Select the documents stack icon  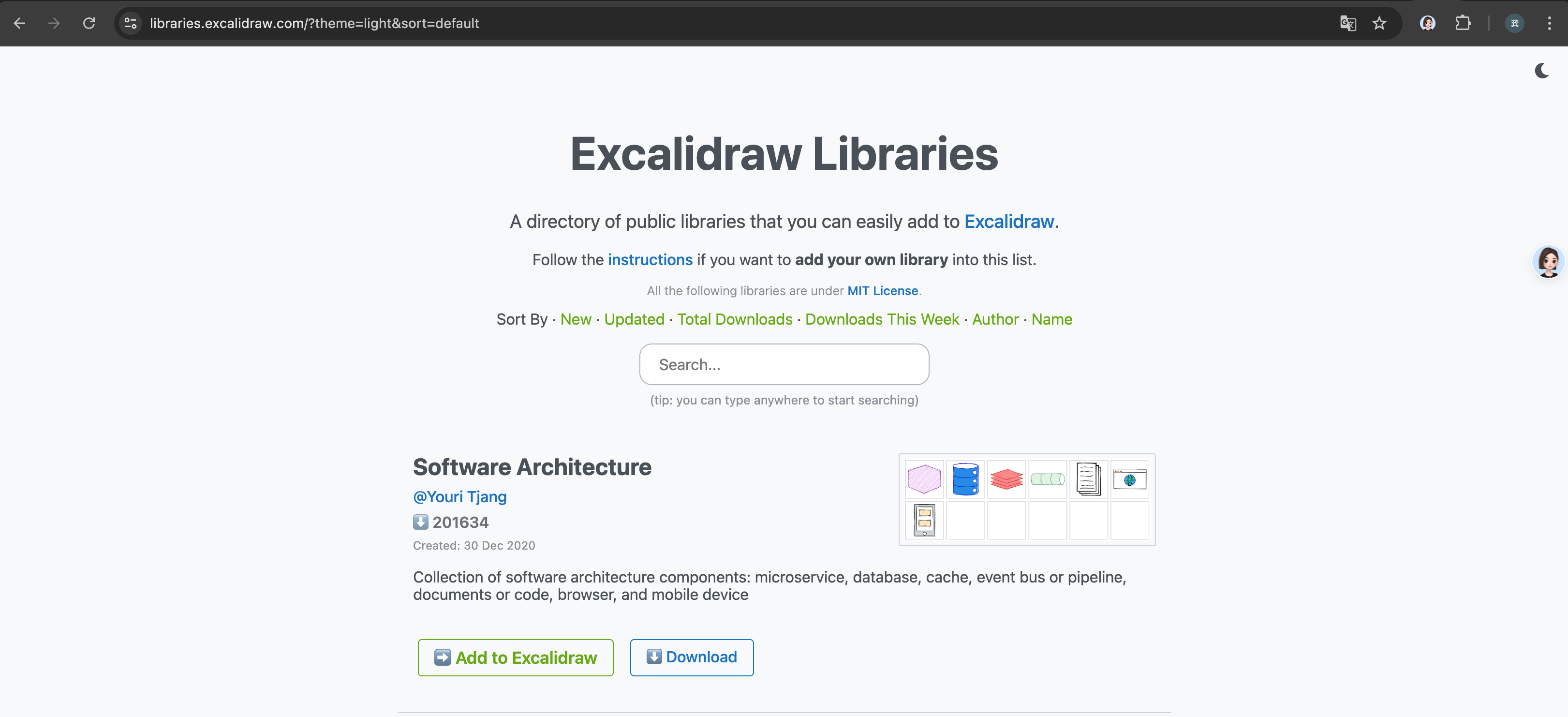1088,479
